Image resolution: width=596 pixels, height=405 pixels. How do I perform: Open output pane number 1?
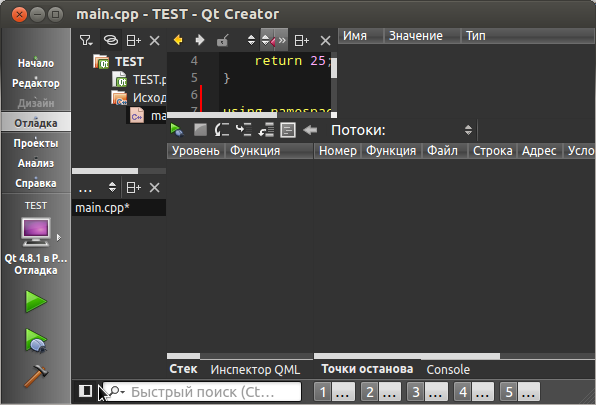pos(334,392)
